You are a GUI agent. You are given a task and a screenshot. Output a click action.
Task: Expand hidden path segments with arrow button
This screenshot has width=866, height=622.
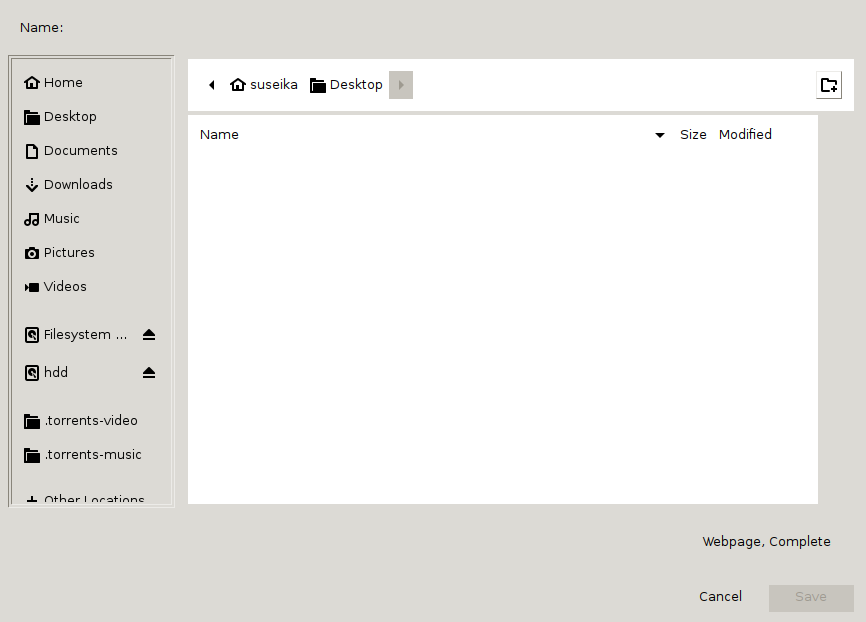coord(400,84)
